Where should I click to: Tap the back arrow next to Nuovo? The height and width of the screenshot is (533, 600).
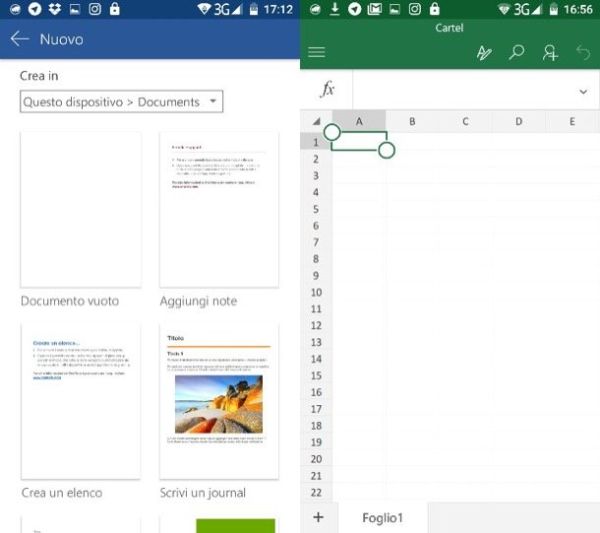tap(19, 40)
